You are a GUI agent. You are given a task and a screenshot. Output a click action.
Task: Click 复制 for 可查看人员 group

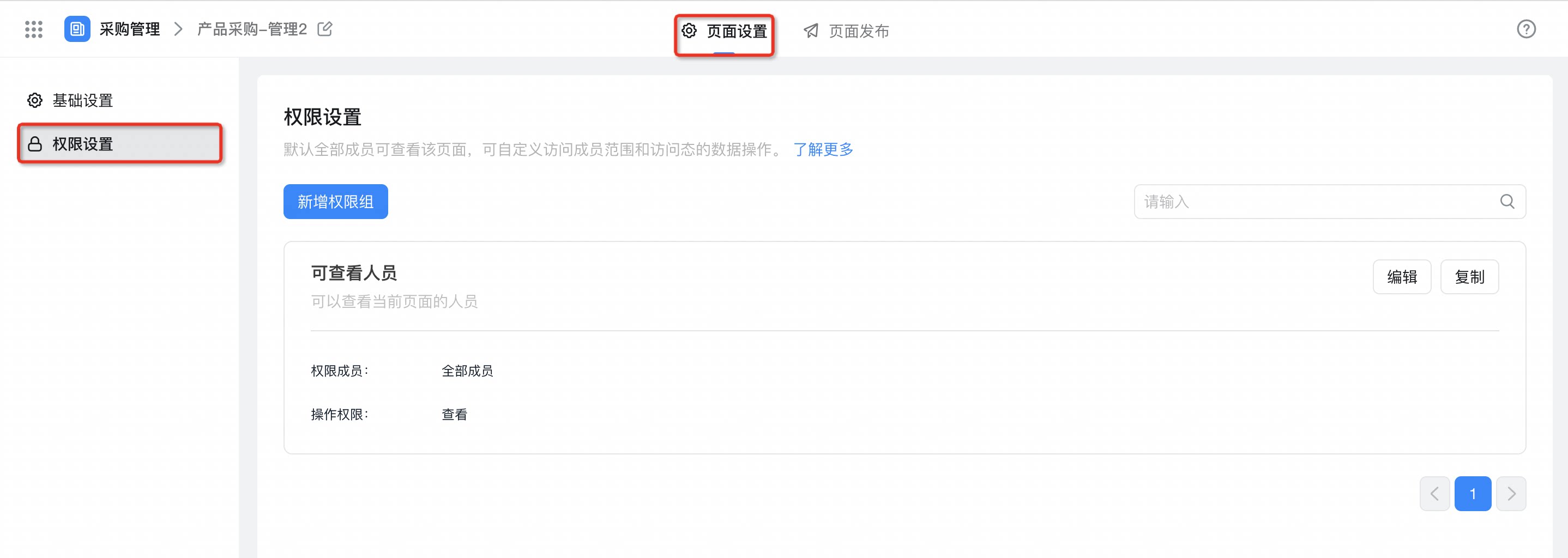1469,277
